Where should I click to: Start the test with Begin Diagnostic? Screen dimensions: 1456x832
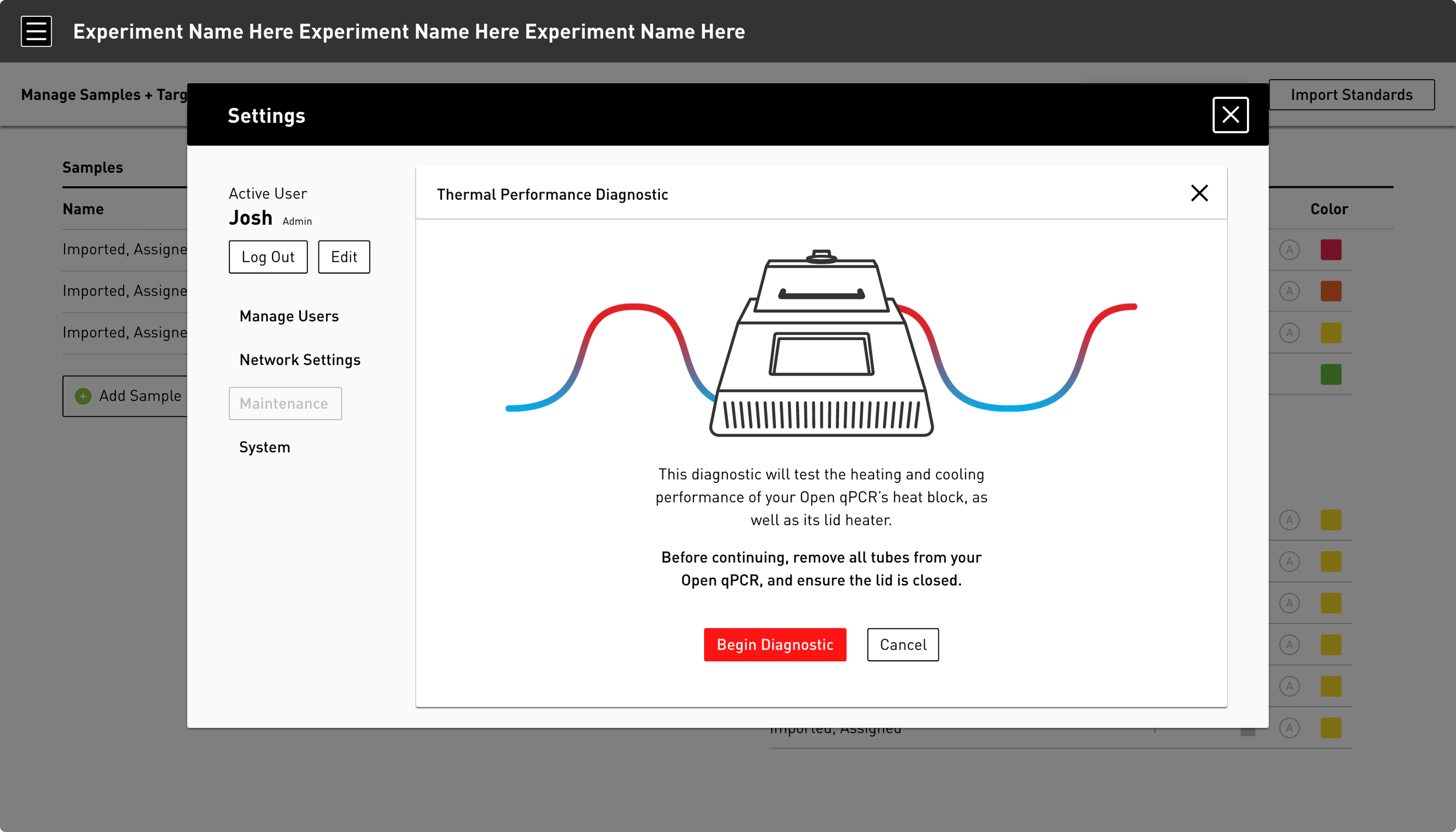[x=775, y=645]
